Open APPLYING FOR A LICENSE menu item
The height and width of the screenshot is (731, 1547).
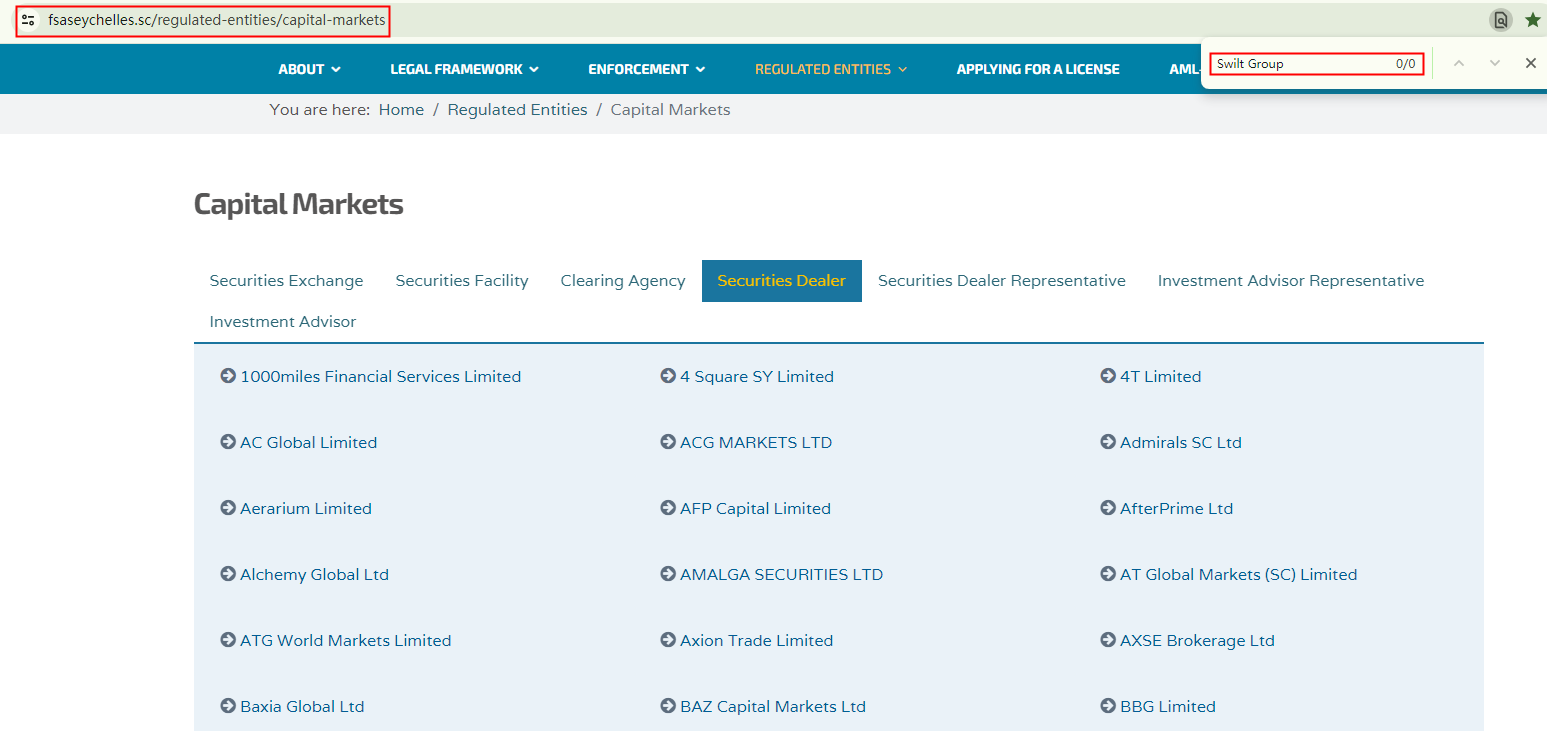tap(1037, 69)
